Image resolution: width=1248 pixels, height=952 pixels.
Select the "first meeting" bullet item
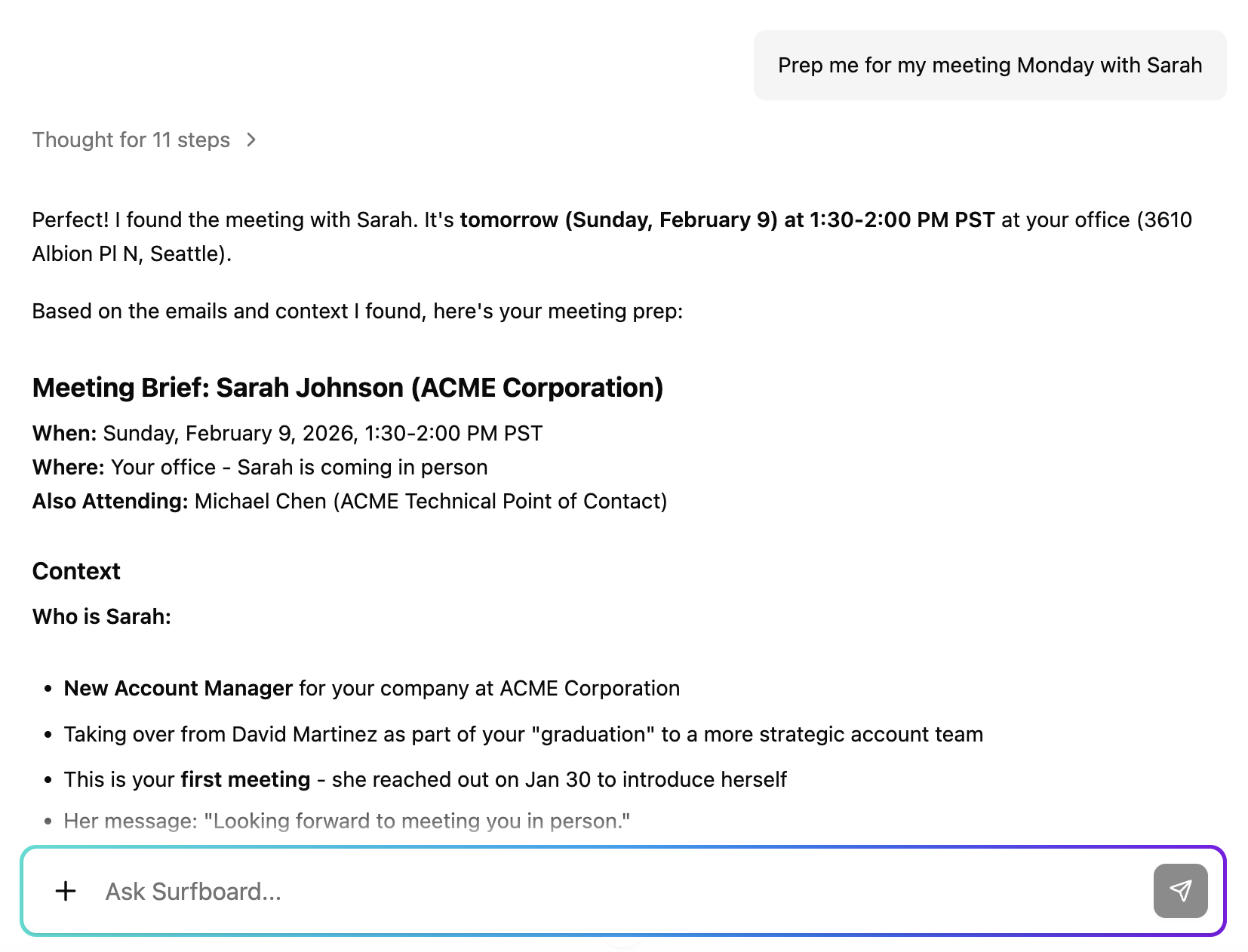425,779
